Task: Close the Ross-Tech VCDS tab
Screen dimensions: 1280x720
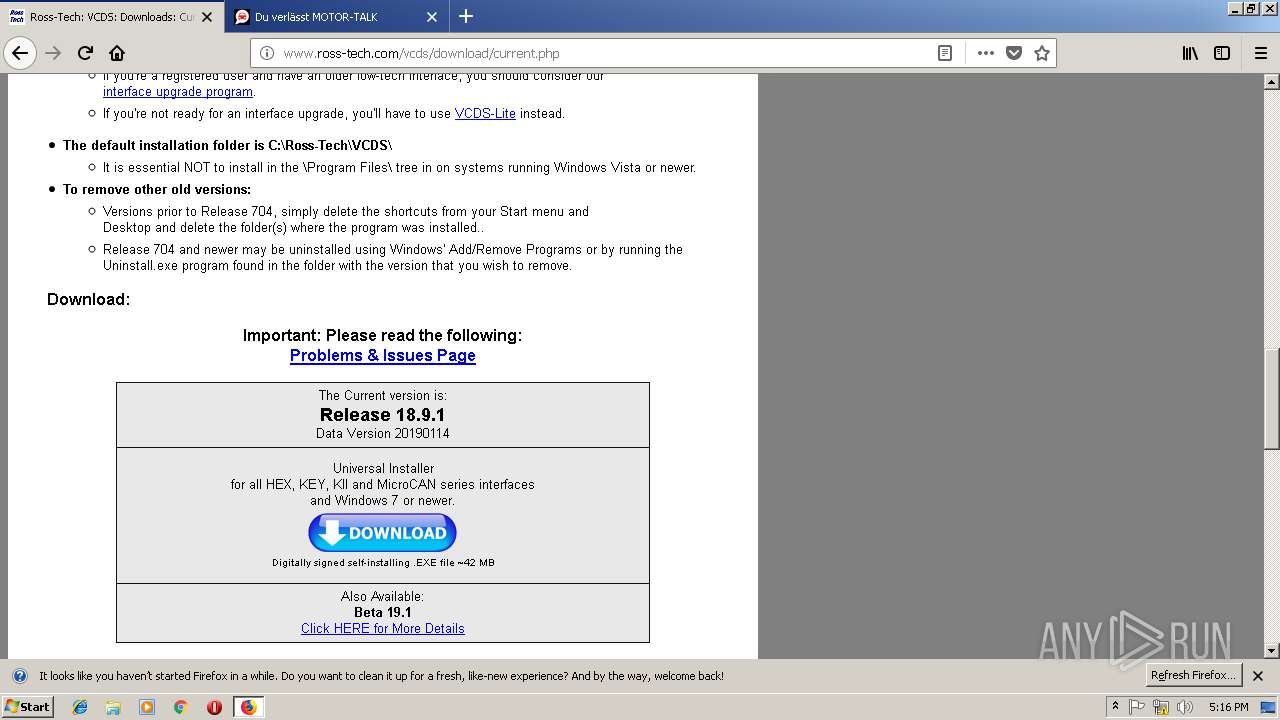Action: [x=207, y=17]
